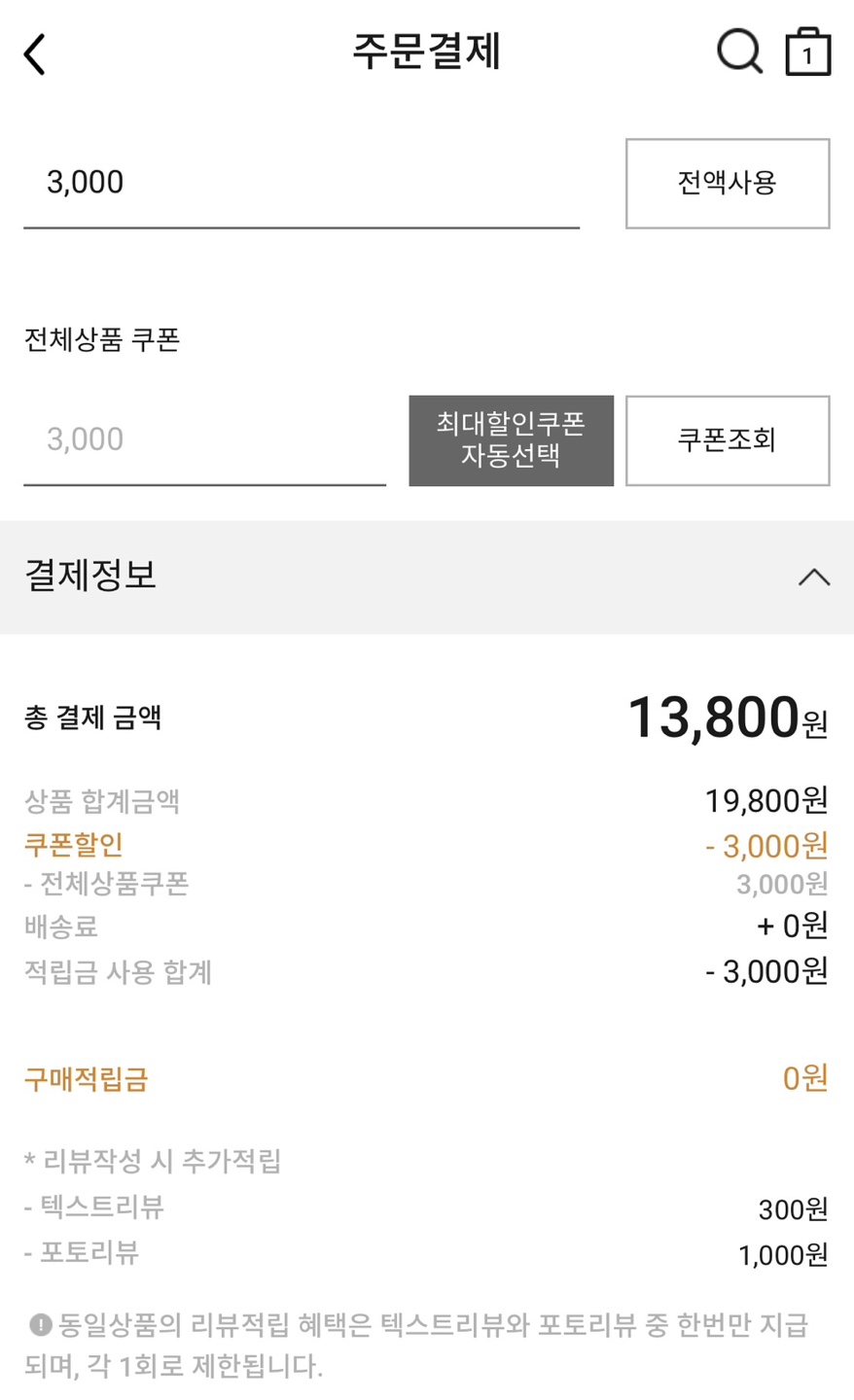Tap the 결제정보 section title
Screen dimensions: 854x1400
tap(90, 576)
